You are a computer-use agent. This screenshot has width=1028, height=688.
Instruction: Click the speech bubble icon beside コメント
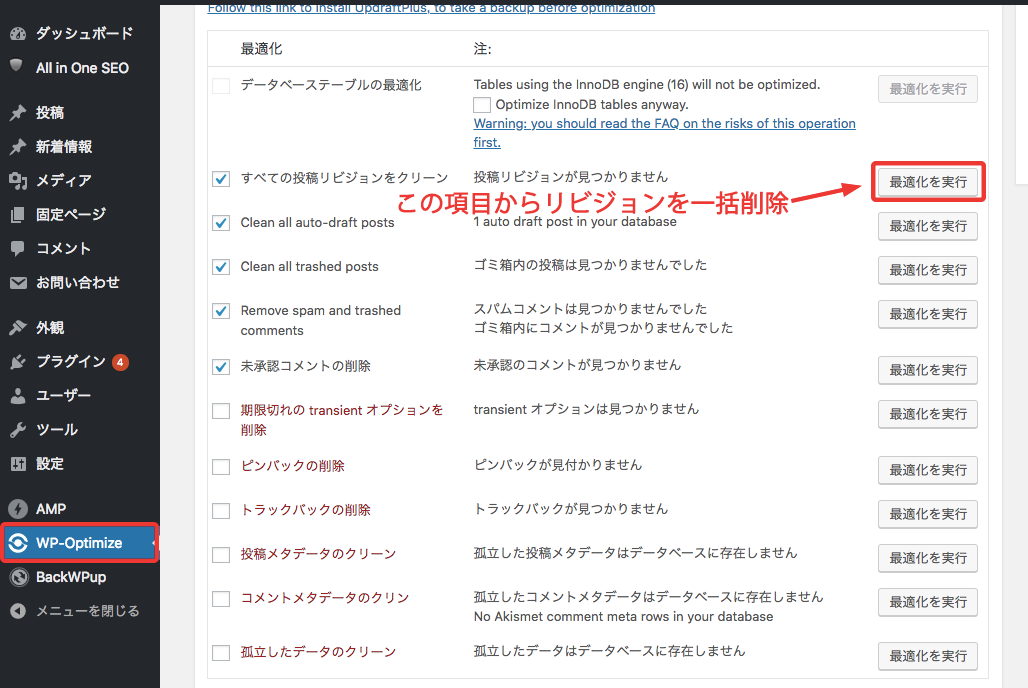pyautogui.click(x=17, y=248)
